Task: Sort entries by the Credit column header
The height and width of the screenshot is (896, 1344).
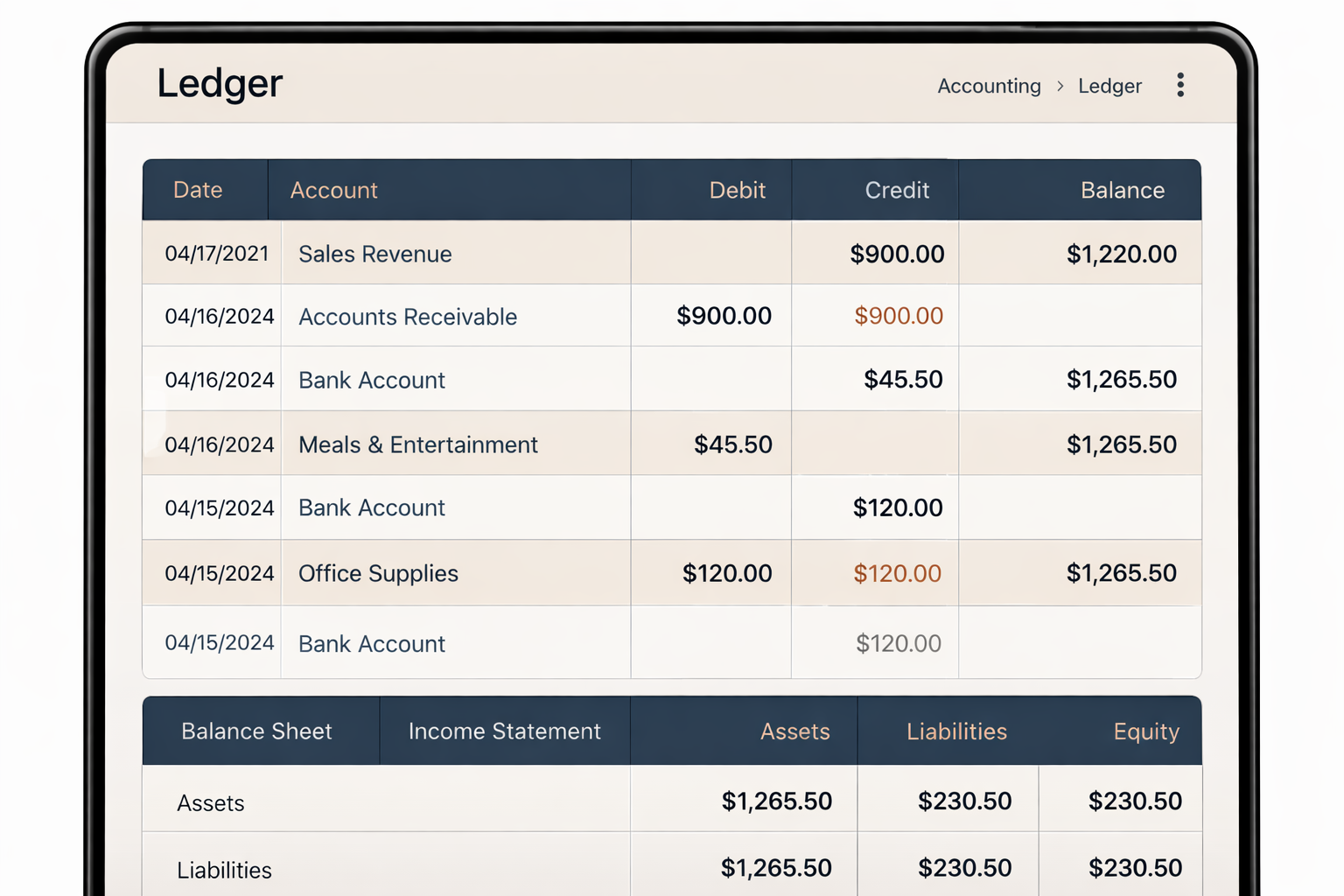Action: (897, 190)
